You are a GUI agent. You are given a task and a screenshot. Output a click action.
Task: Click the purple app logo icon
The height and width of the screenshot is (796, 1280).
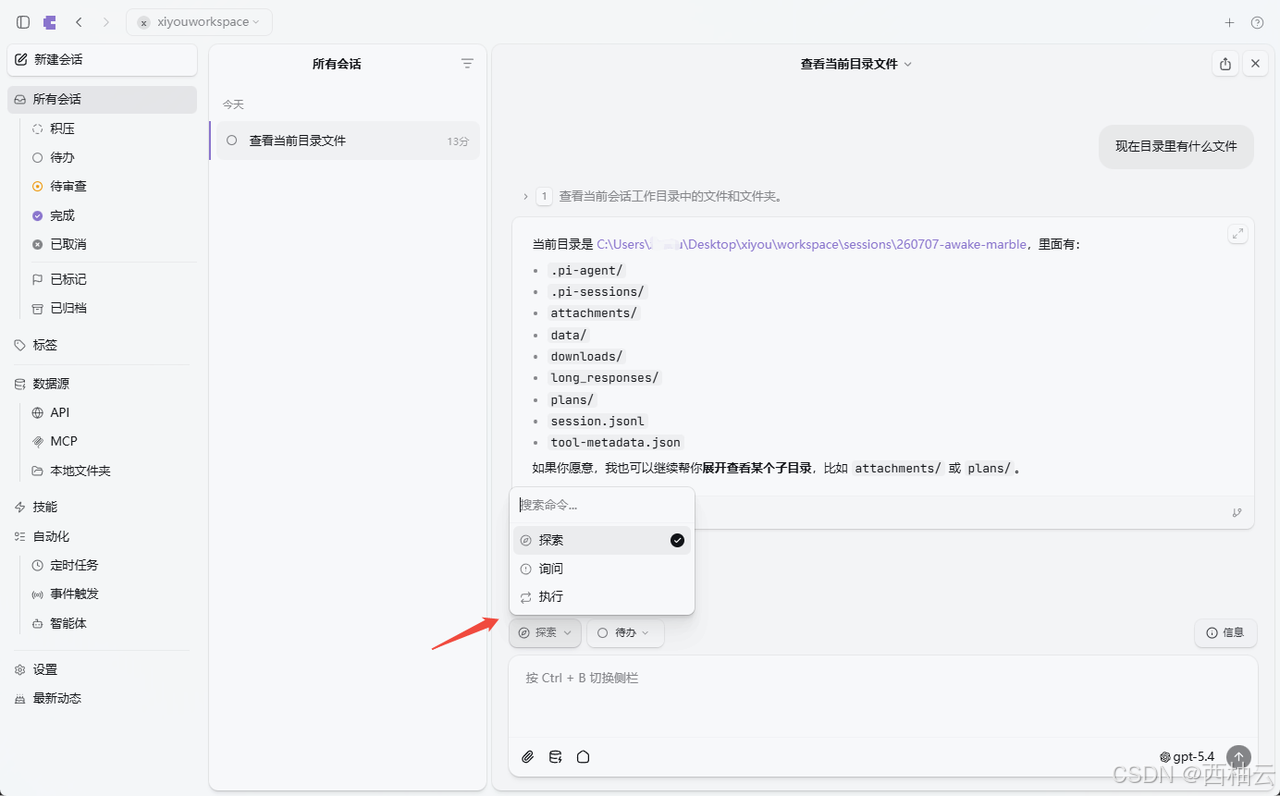click(50, 22)
